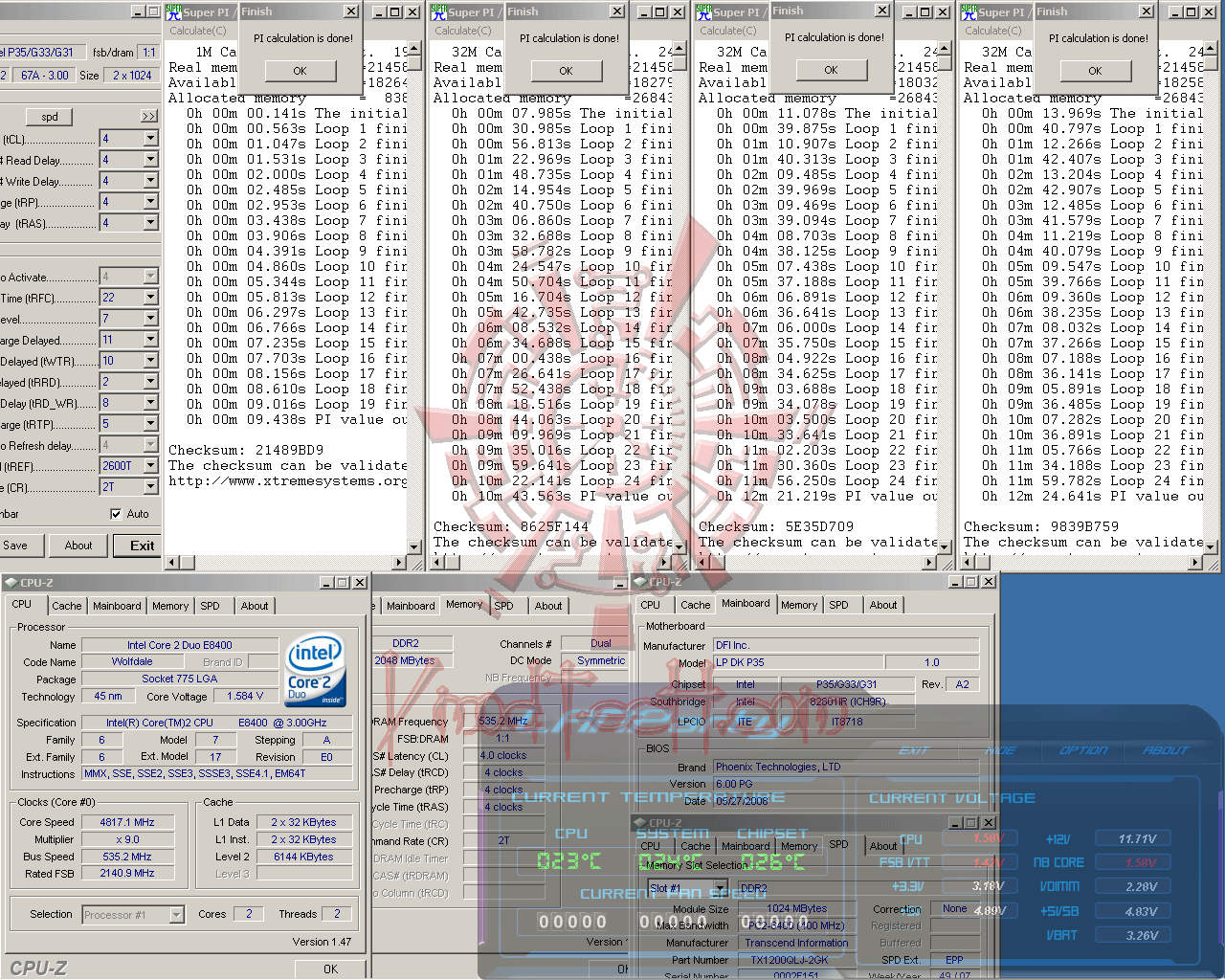The image size is (1225, 980).
Task: Click the Core Voltage value 1.584 V
Action: click(247, 697)
